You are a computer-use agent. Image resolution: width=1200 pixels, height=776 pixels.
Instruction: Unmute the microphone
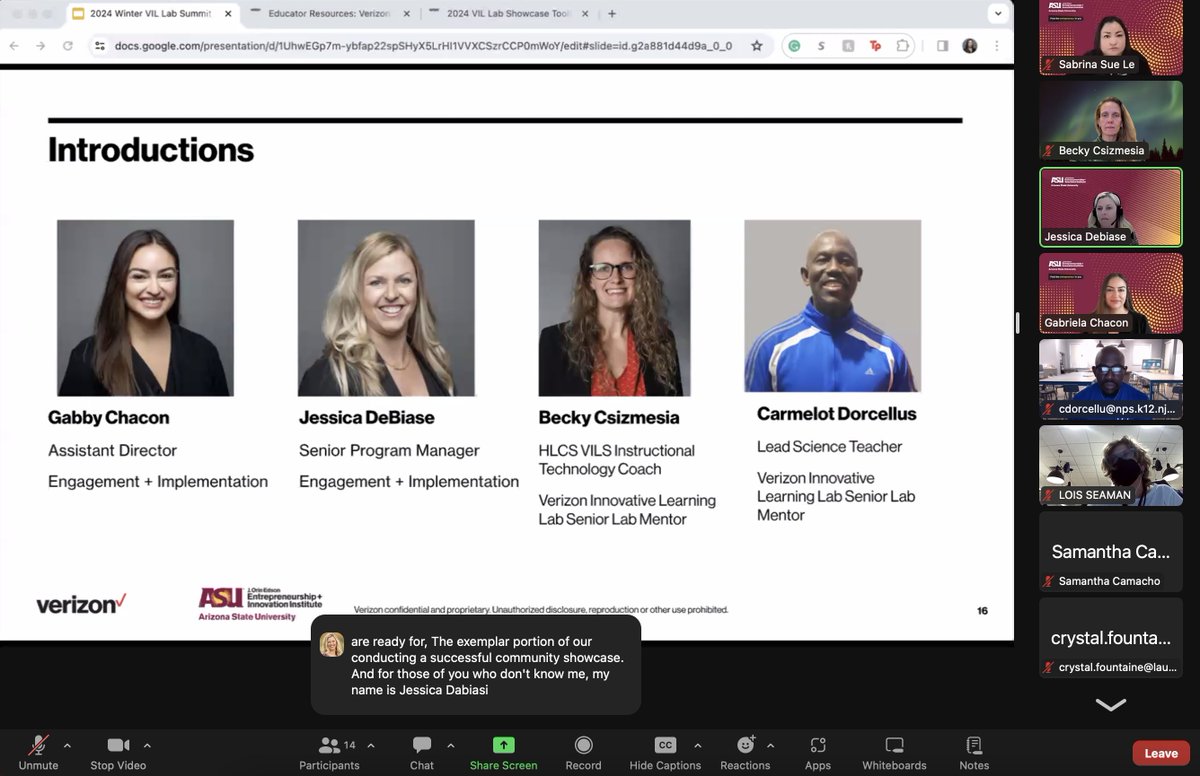[38, 752]
